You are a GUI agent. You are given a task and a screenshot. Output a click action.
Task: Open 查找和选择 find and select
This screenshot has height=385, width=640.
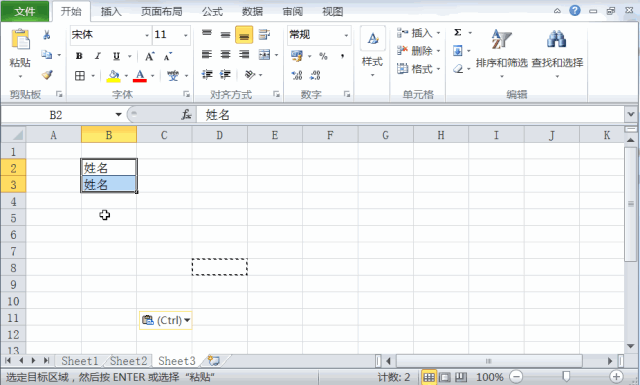pyautogui.click(x=557, y=53)
